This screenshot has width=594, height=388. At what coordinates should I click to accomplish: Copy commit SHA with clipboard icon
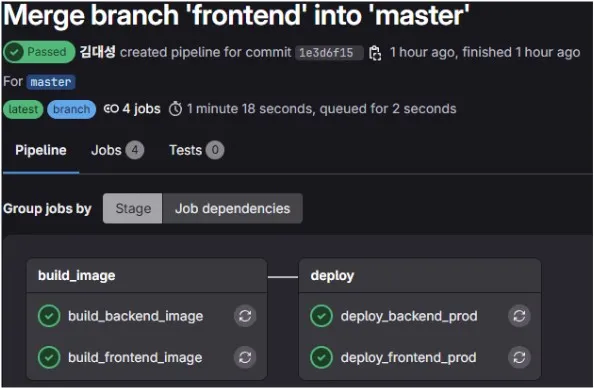tap(375, 53)
